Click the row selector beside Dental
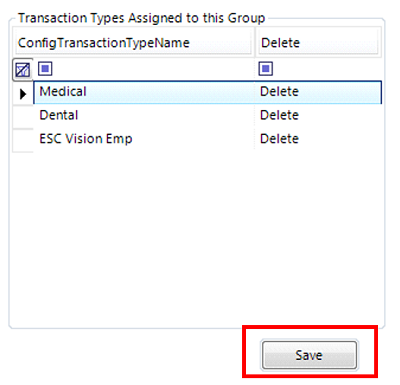400x385 pixels. [x=23, y=116]
